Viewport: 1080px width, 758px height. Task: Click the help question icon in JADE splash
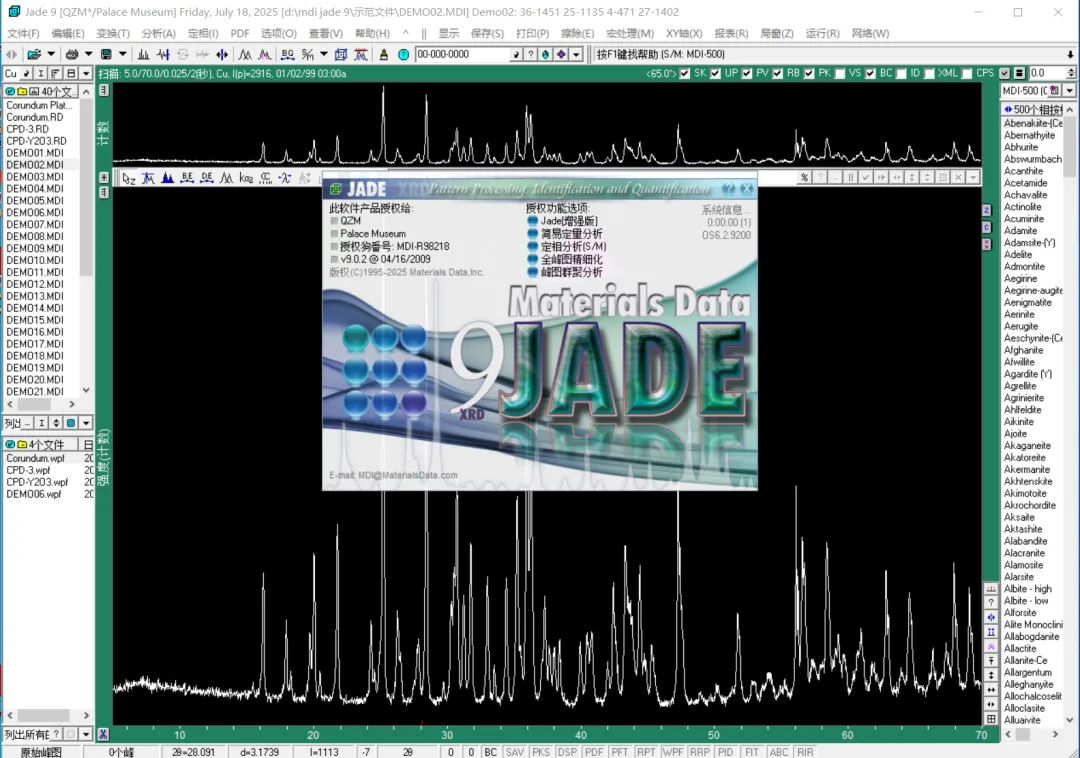click(729, 189)
